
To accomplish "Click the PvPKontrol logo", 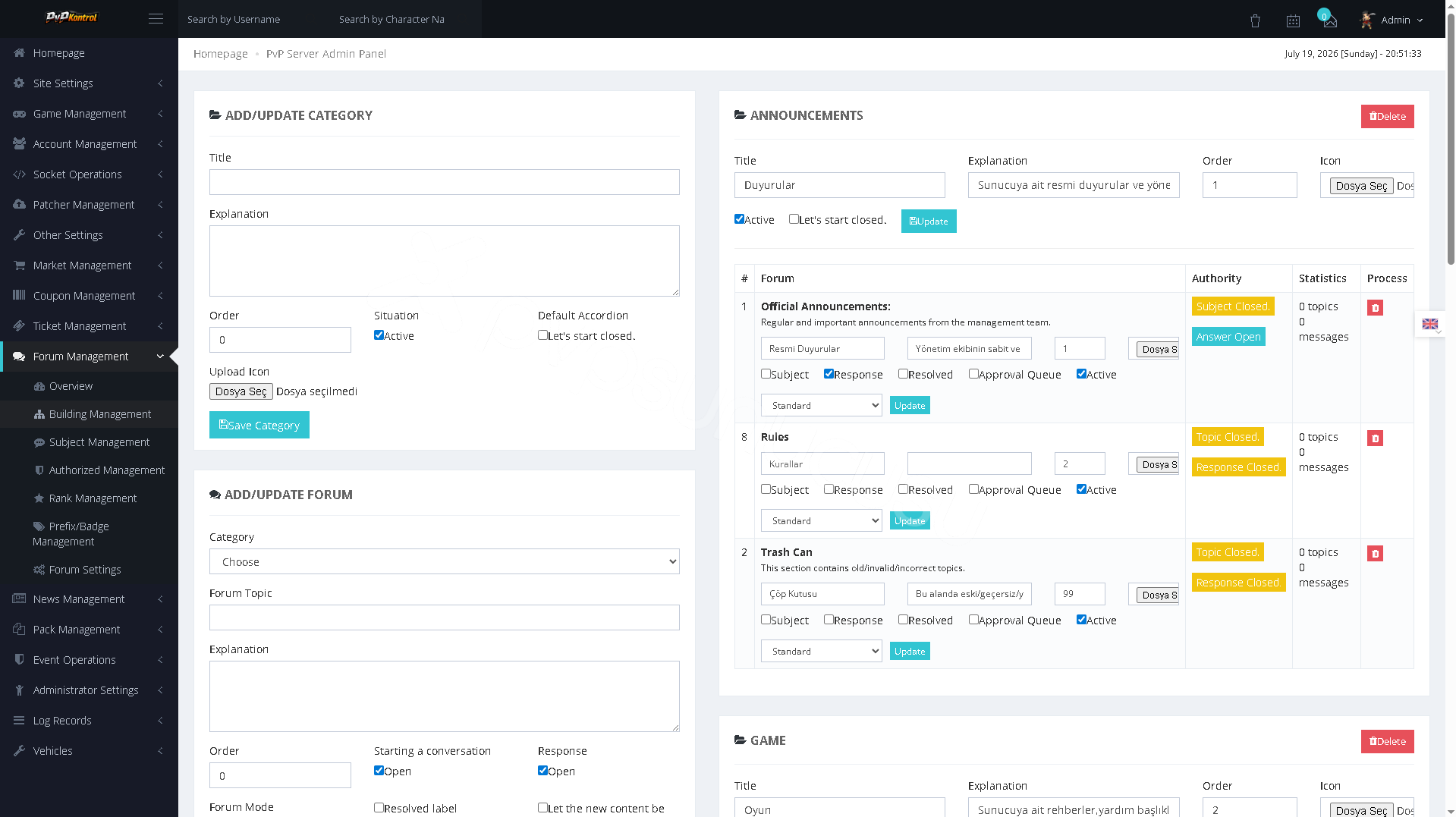I will (72, 17).
